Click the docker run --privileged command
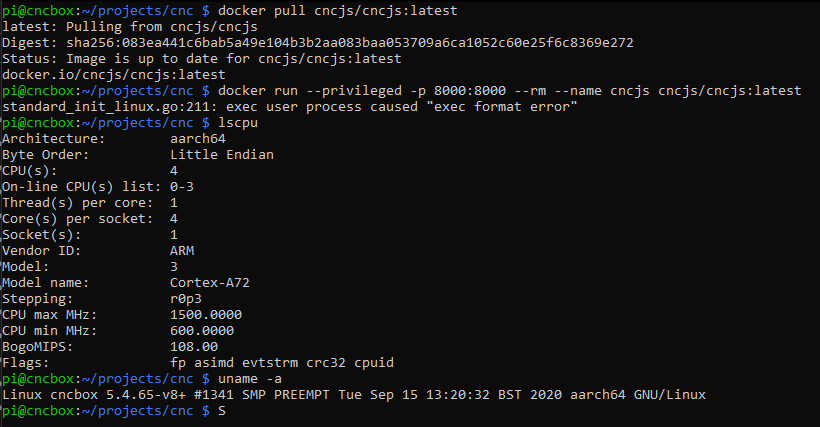 point(509,91)
